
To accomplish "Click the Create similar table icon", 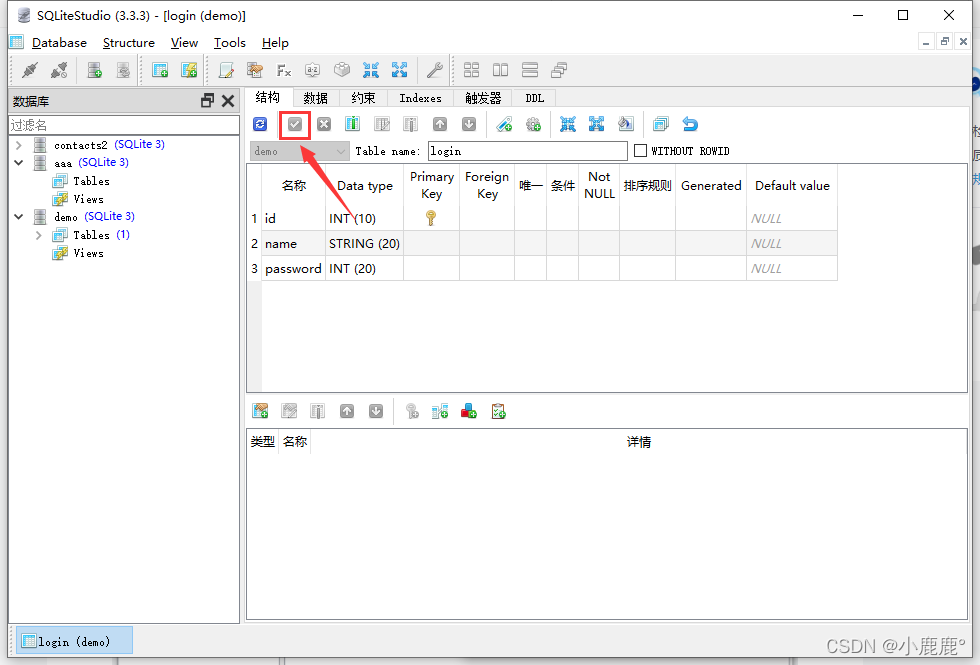I will pyautogui.click(x=661, y=124).
